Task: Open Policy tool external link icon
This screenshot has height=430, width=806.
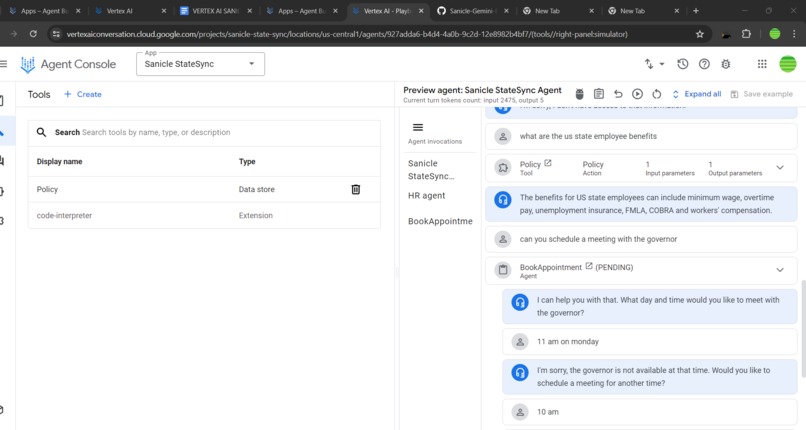Action: click(548, 163)
